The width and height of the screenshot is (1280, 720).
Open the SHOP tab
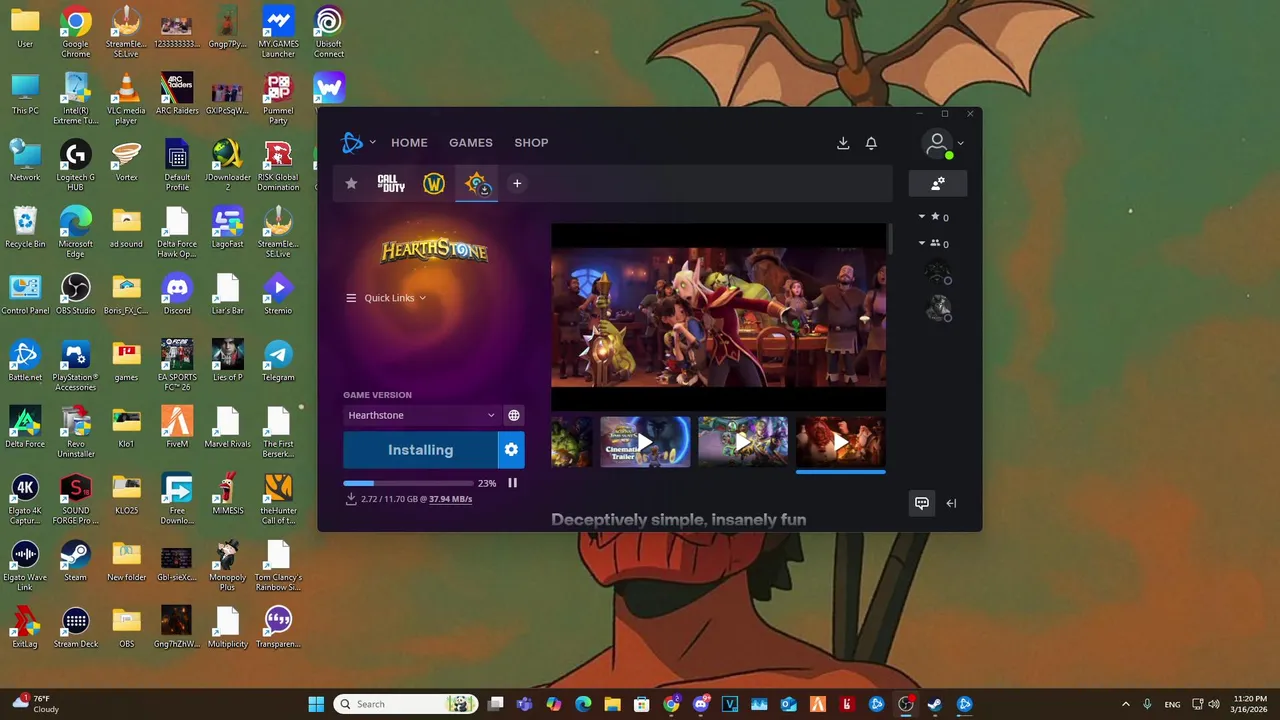pyautogui.click(x=531, y=143)
